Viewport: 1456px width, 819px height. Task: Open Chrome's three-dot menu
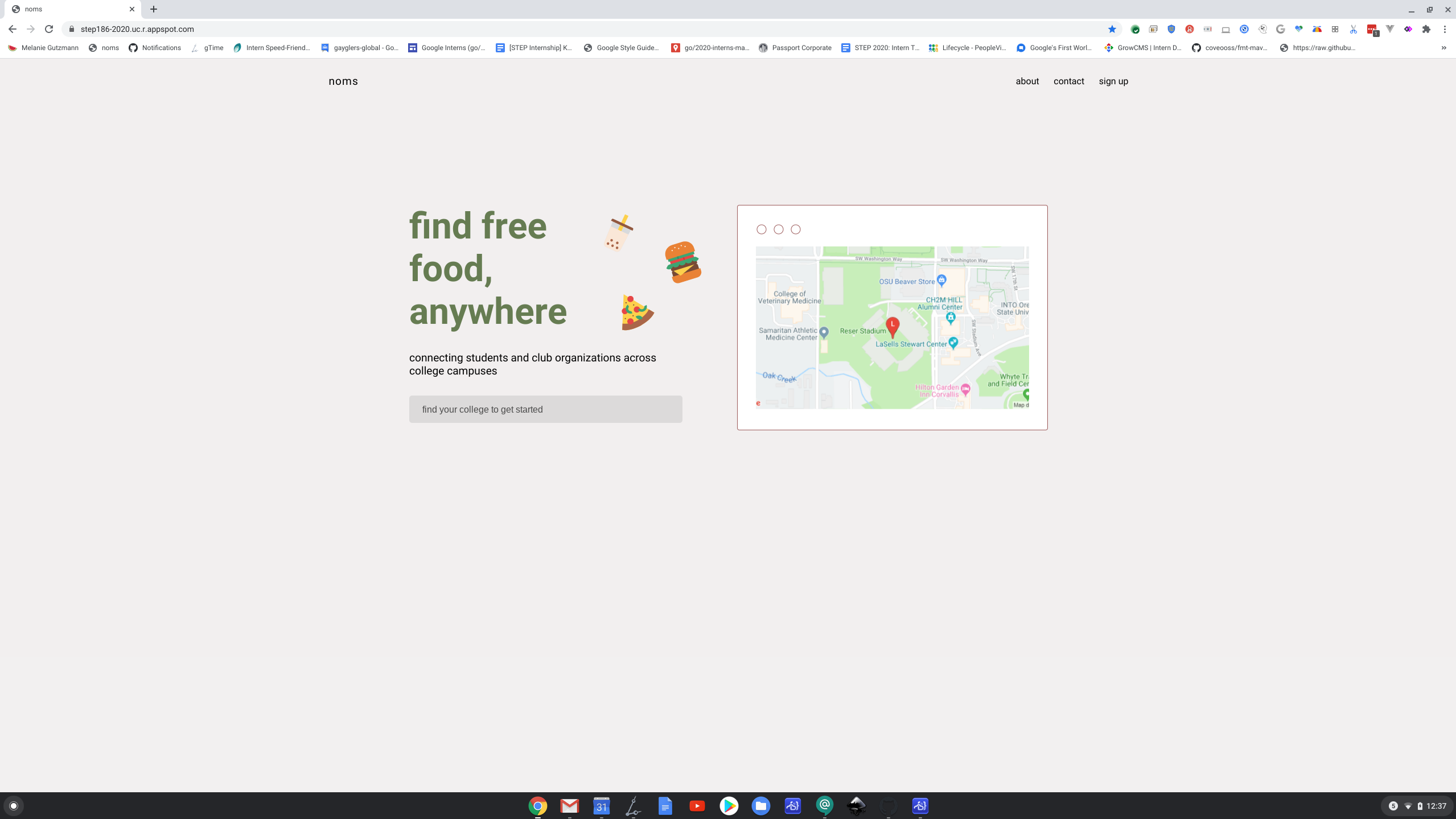[1445, 29]
